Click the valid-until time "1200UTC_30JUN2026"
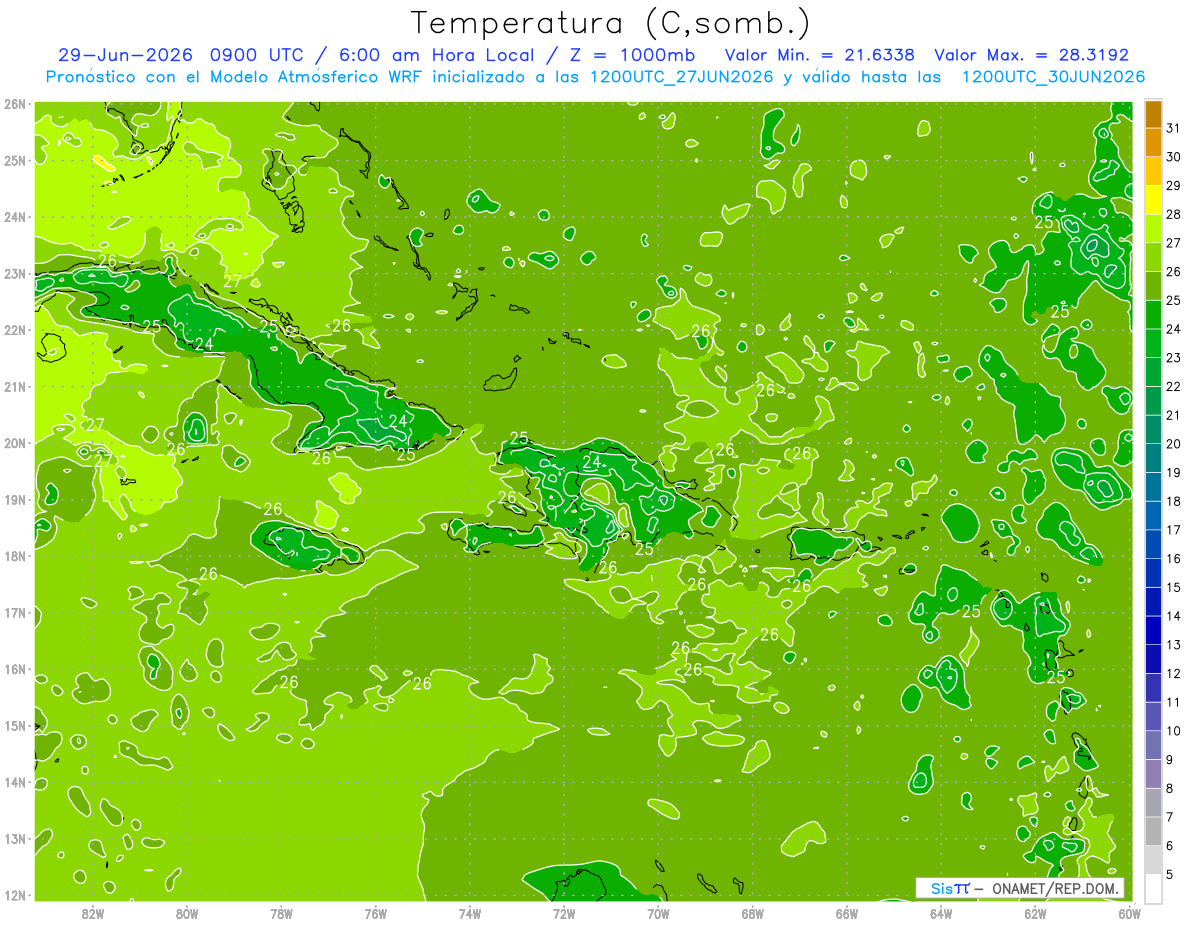This screenshot has height=927, width=1200. pyautogui.click(x=1053, y=77)
